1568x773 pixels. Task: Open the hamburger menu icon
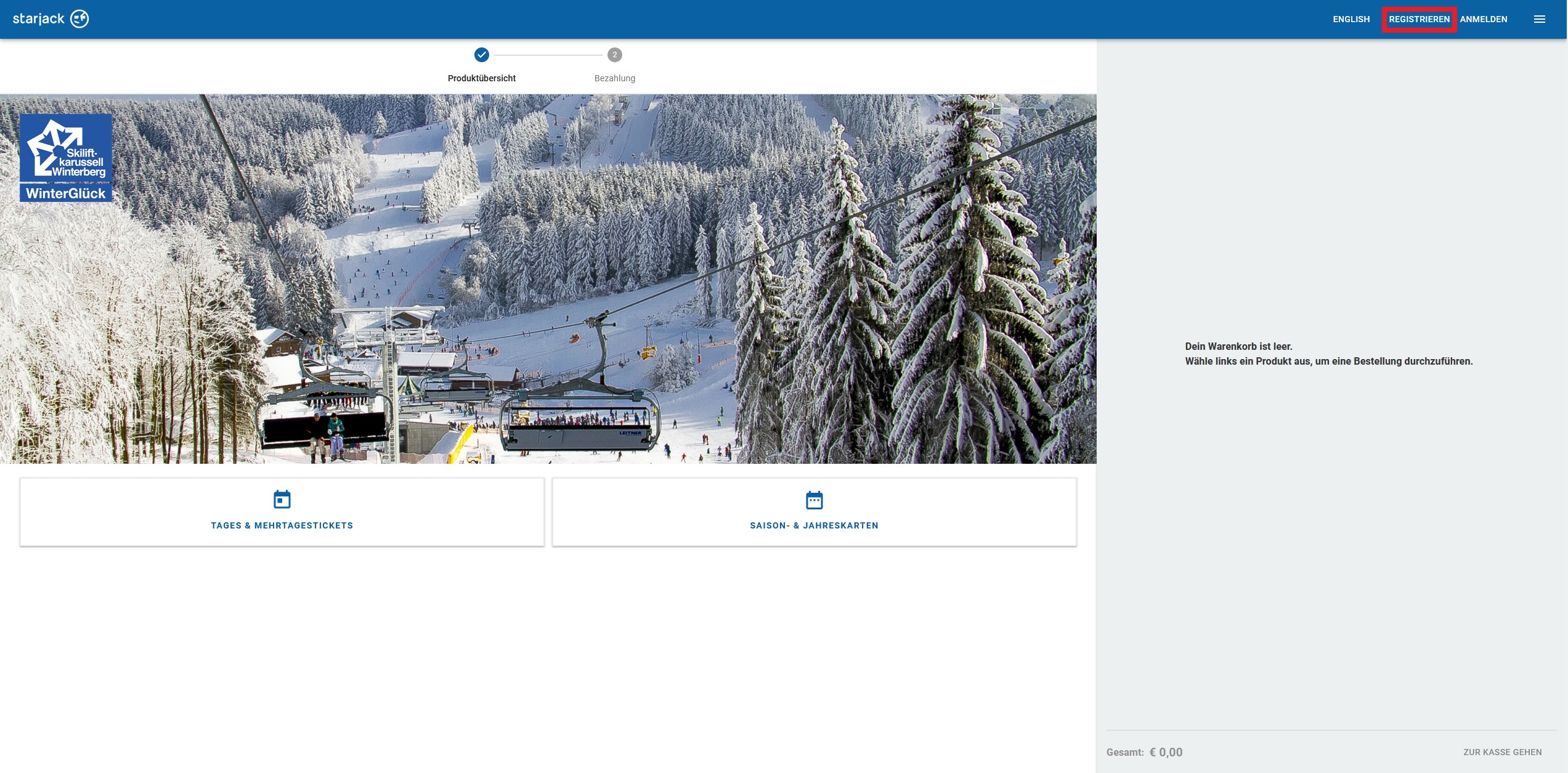(x=1539, y=19)
